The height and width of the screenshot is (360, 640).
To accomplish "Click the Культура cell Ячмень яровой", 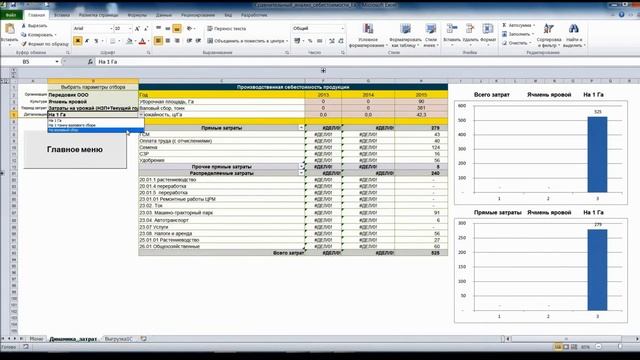I will pyautogui.click(x=93, y=102).
